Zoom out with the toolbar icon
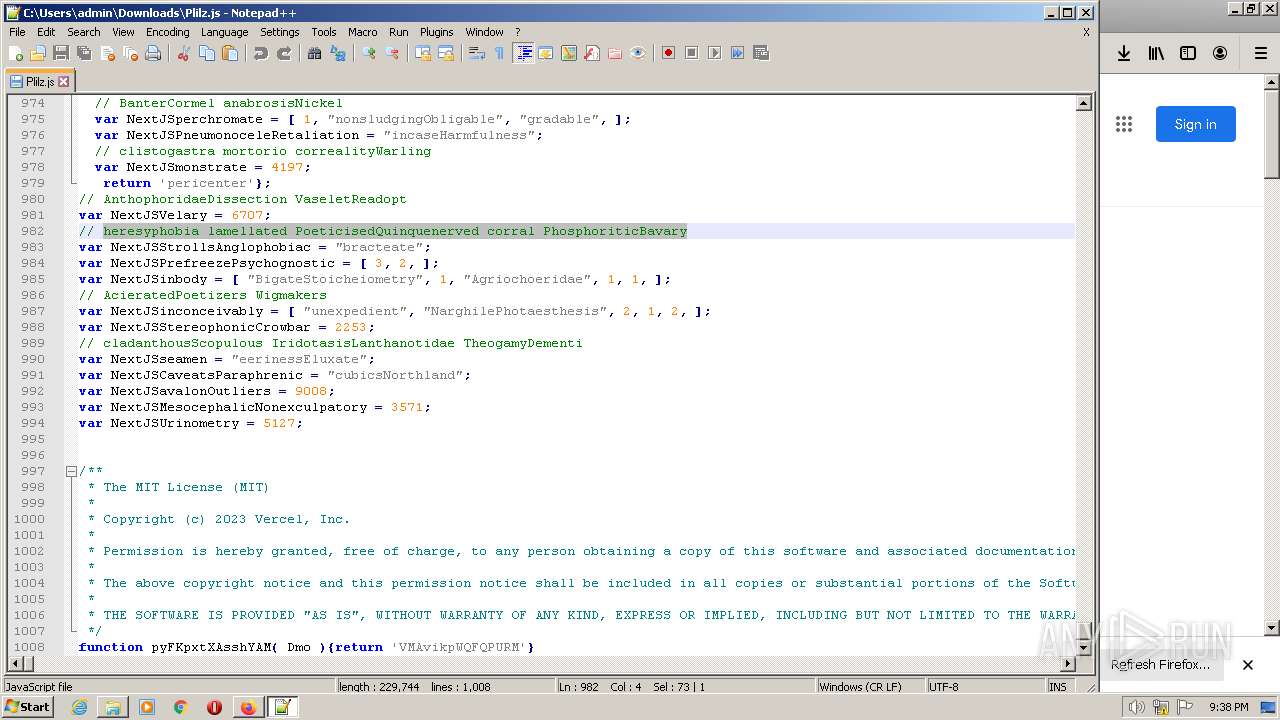1280x720 pixels. click(392, 53)
